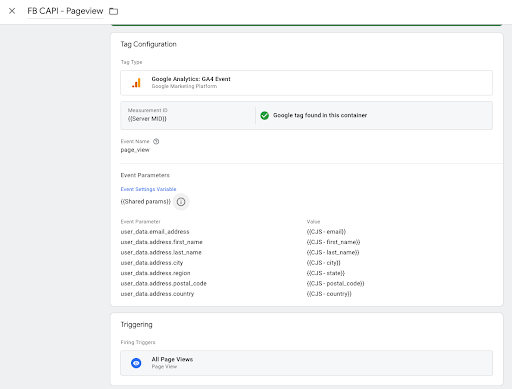Click the Google Analytics bar chart icon
Screen dimensions: 512x389
(136, 83)
